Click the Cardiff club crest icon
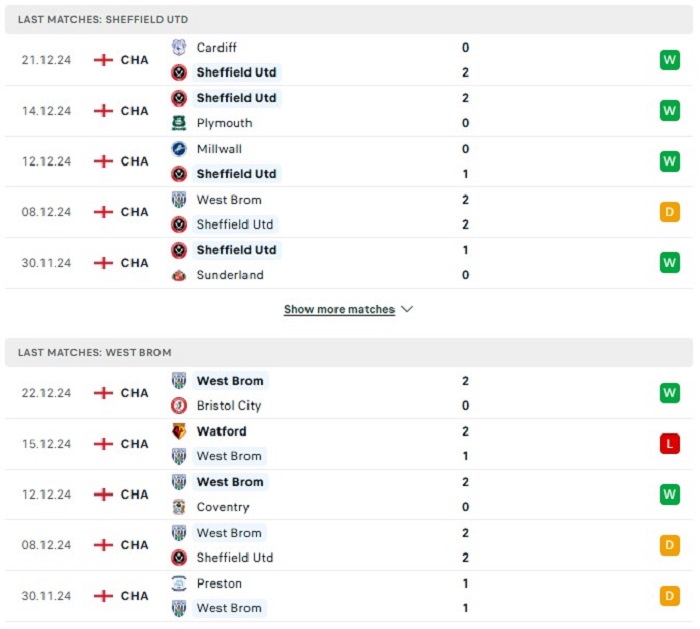 point(179,47)
